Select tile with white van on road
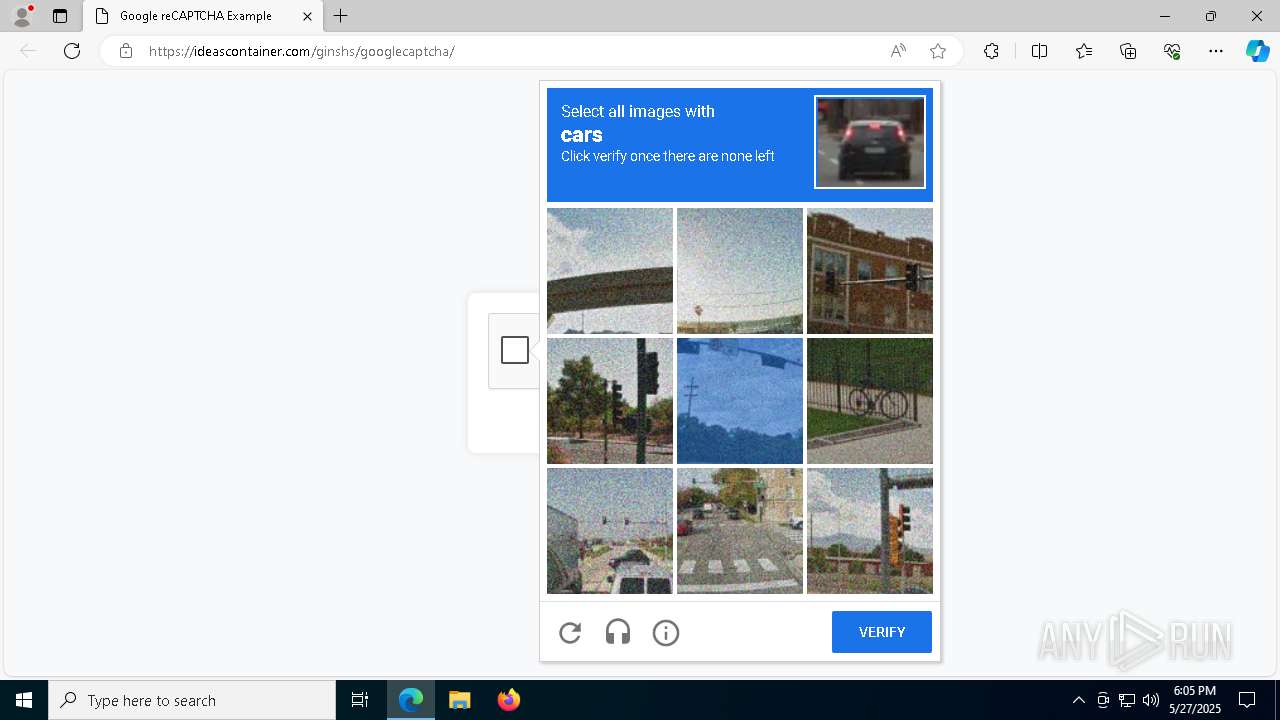 point(610,531)
